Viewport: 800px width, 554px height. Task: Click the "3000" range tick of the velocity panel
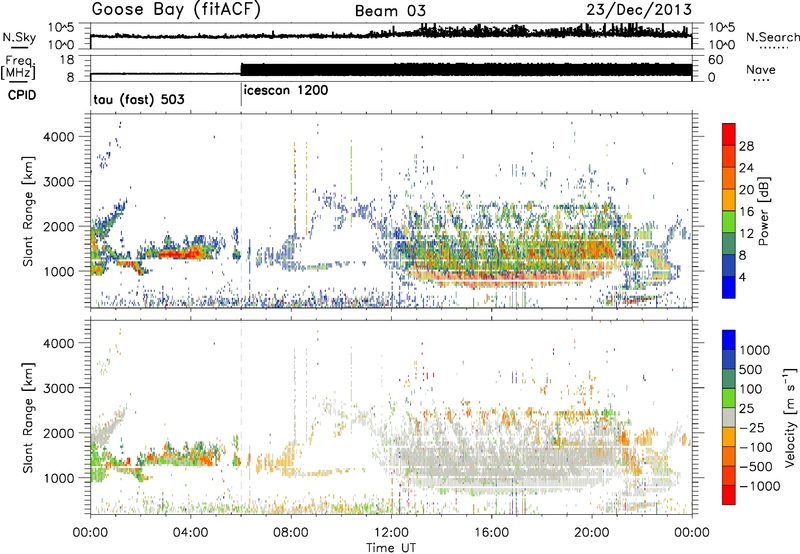click(58, 388)
